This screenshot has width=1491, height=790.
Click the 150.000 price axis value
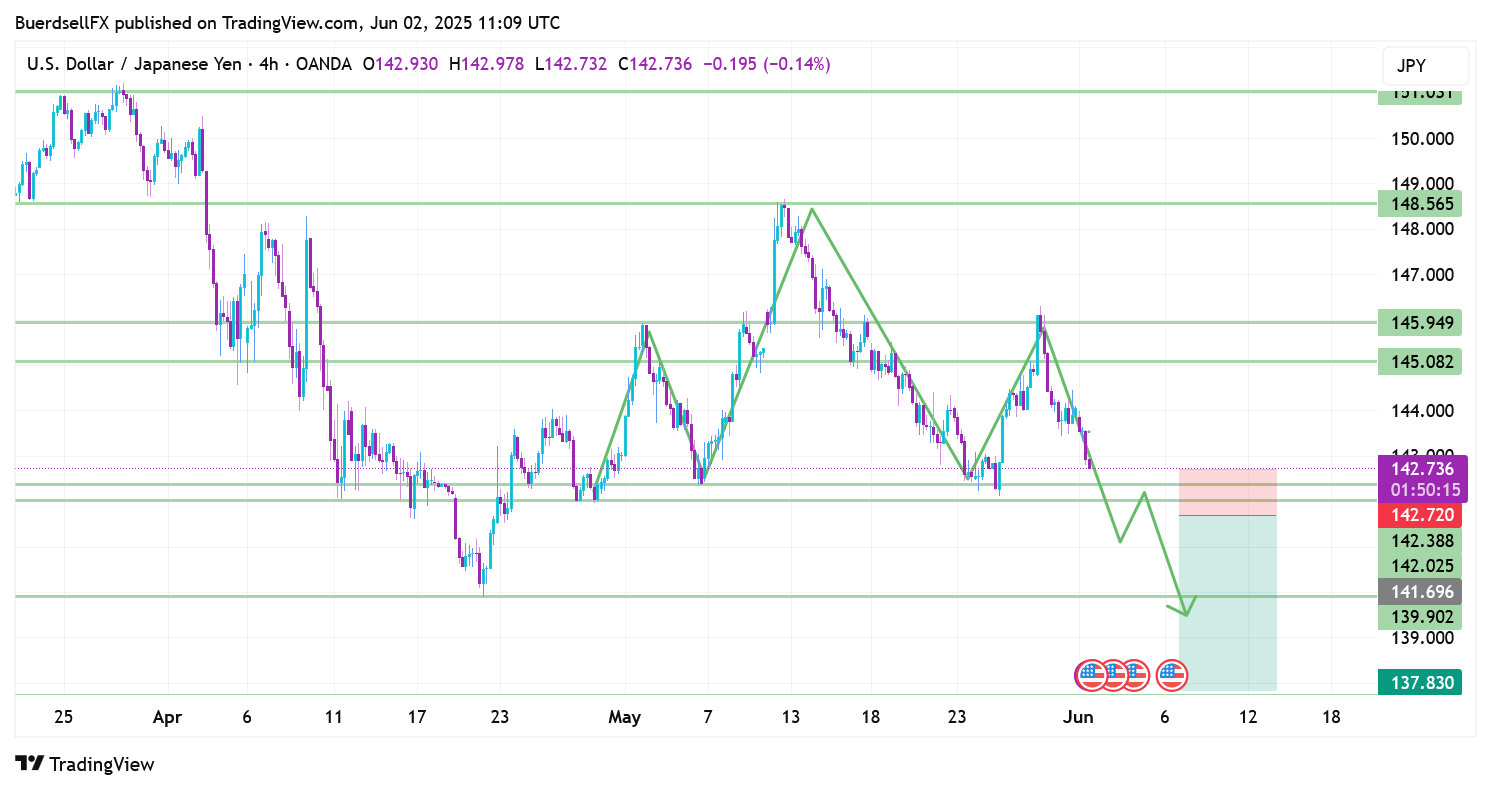tap(1422, 138)
